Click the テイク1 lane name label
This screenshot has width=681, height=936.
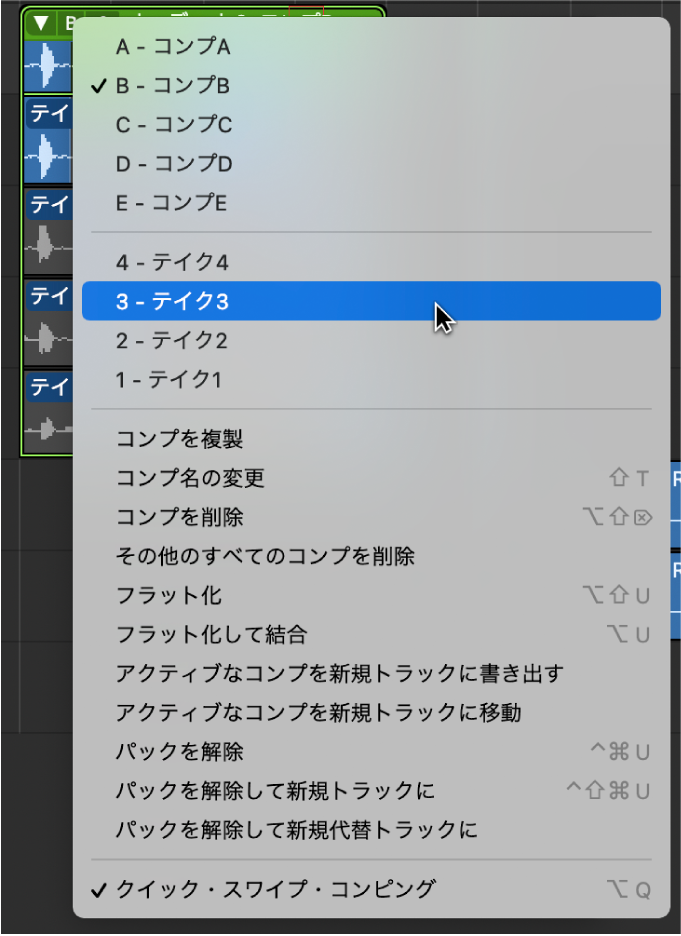pyautogui.click(x=47, y=388)
